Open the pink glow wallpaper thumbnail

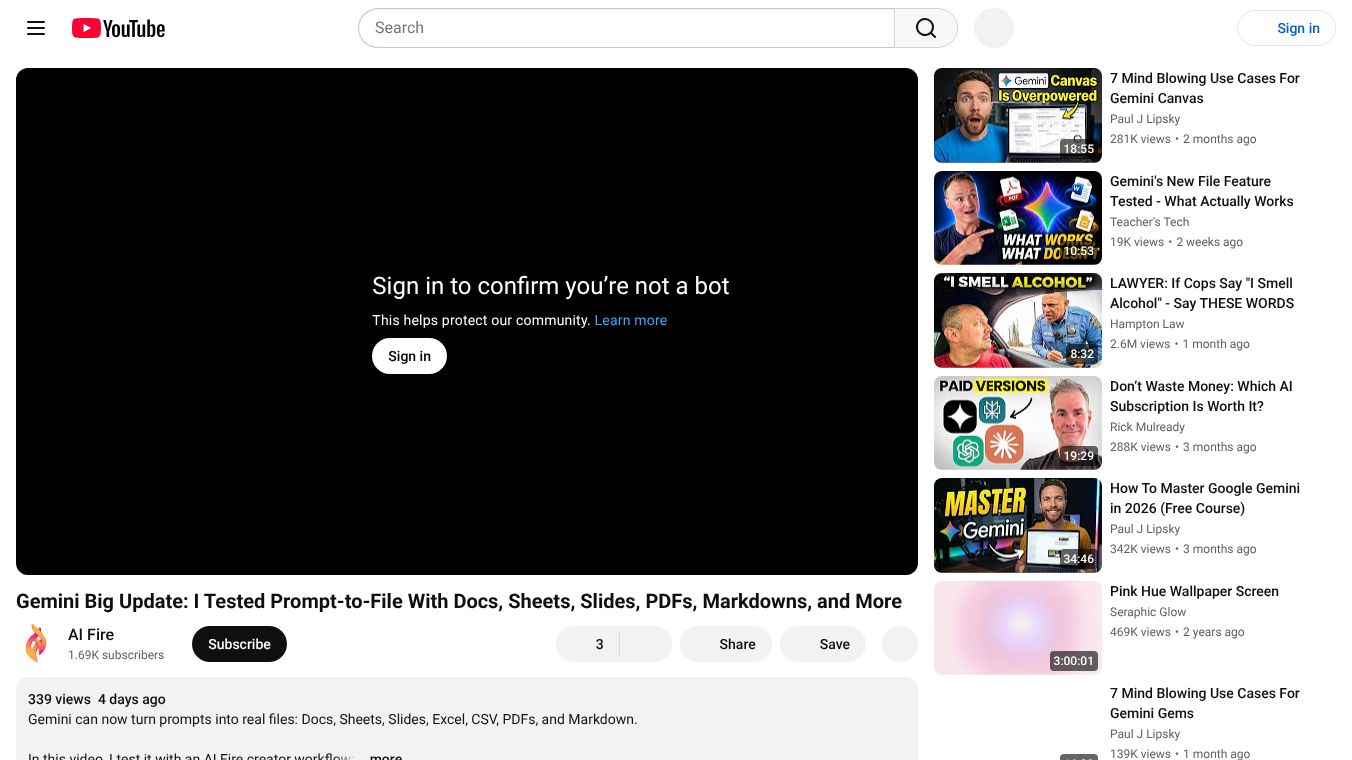tap(1018, 628)
